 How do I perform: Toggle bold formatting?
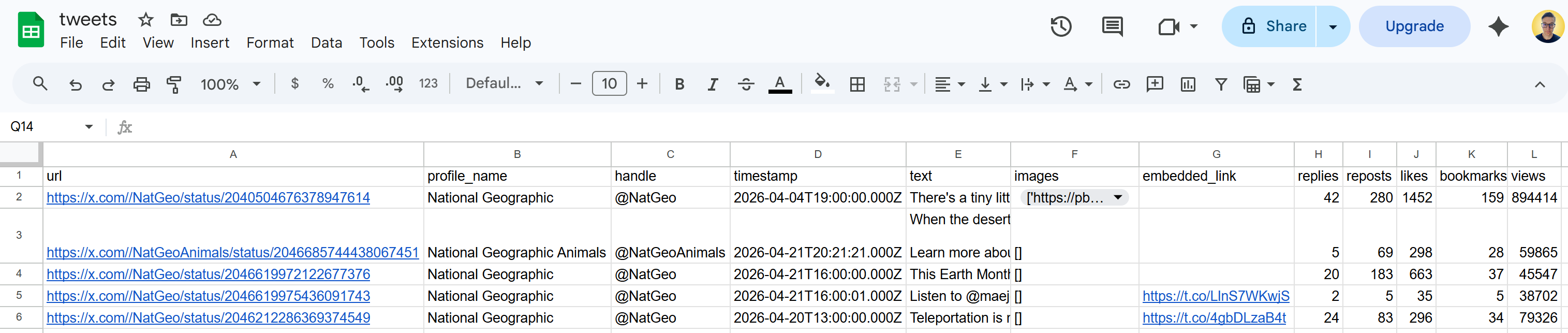(679, 84)
